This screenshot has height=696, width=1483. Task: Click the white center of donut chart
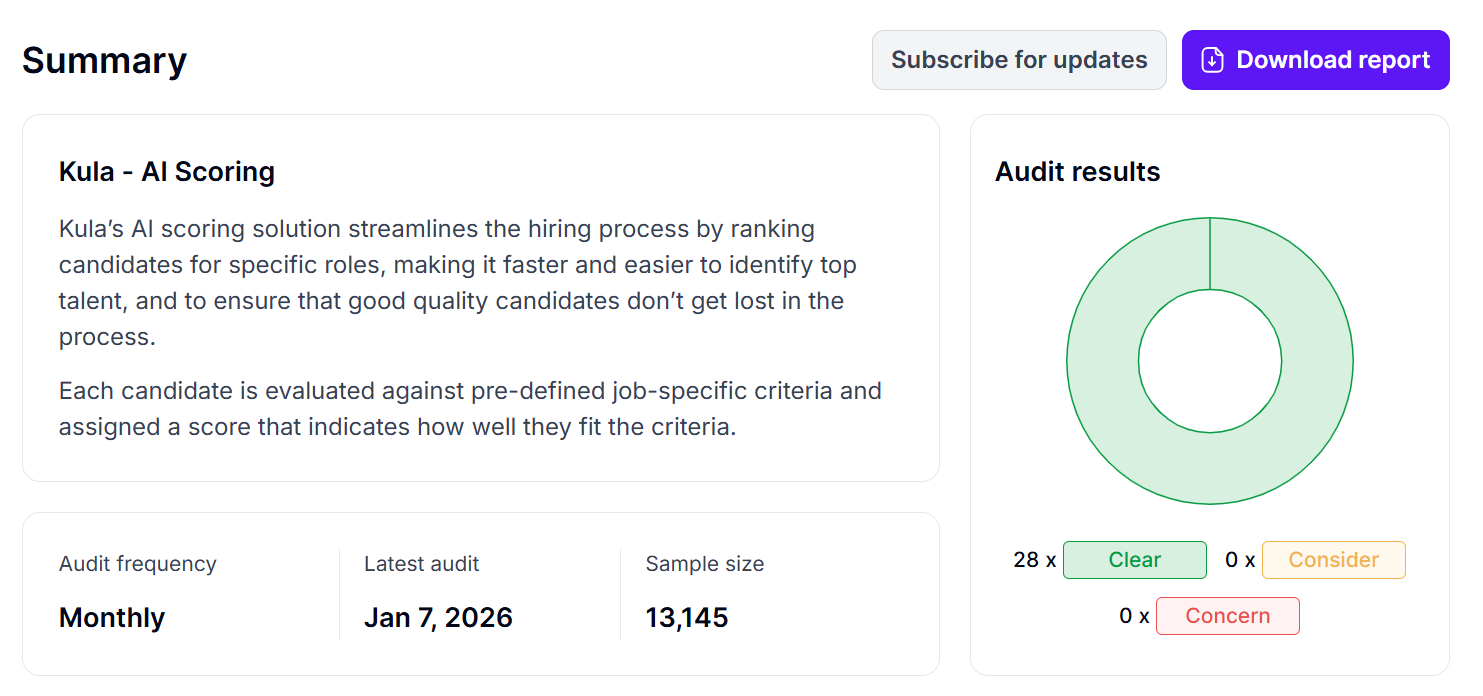tap(1210, 361)
